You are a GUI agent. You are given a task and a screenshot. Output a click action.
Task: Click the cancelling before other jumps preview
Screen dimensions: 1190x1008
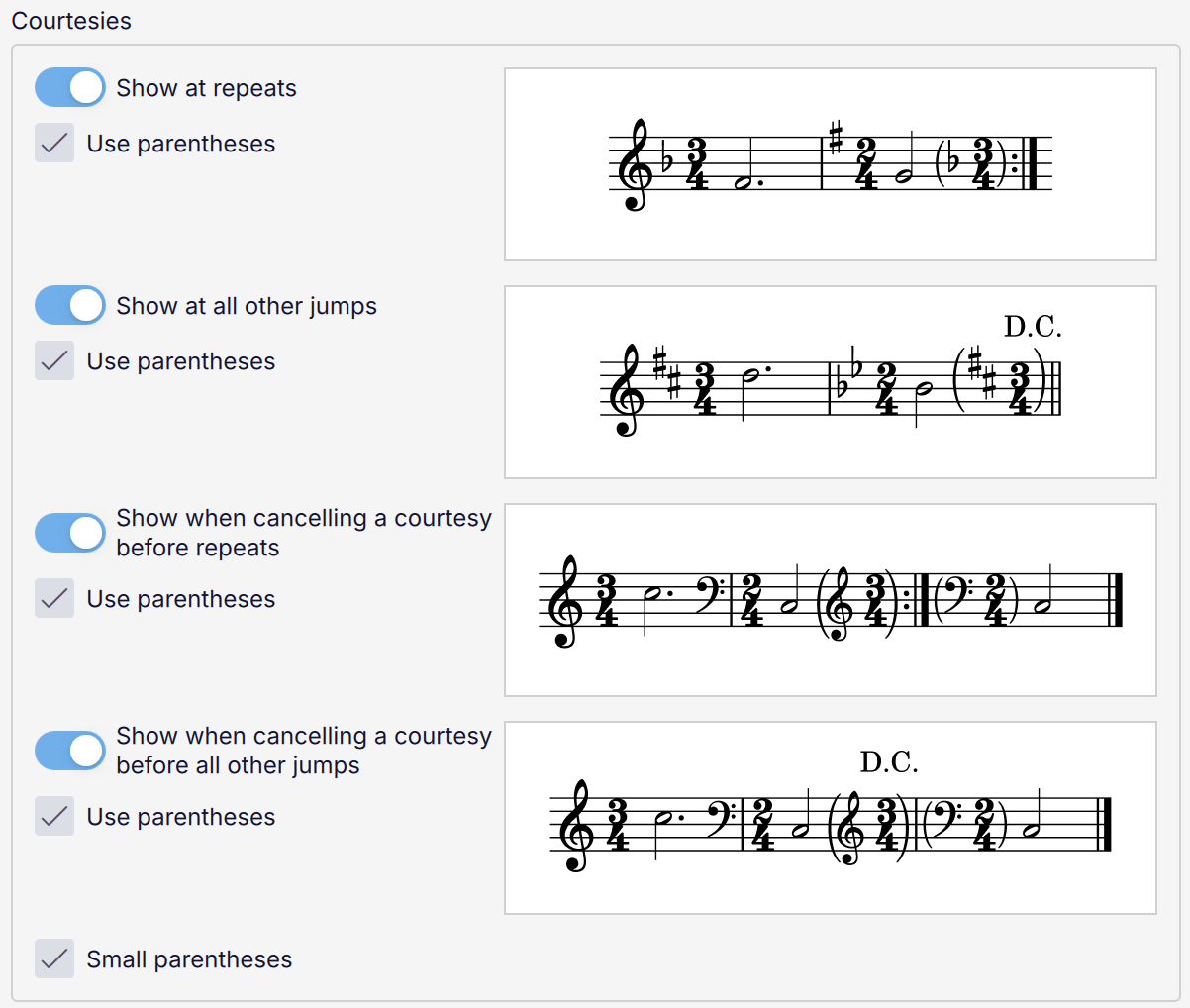pos(830,818)
